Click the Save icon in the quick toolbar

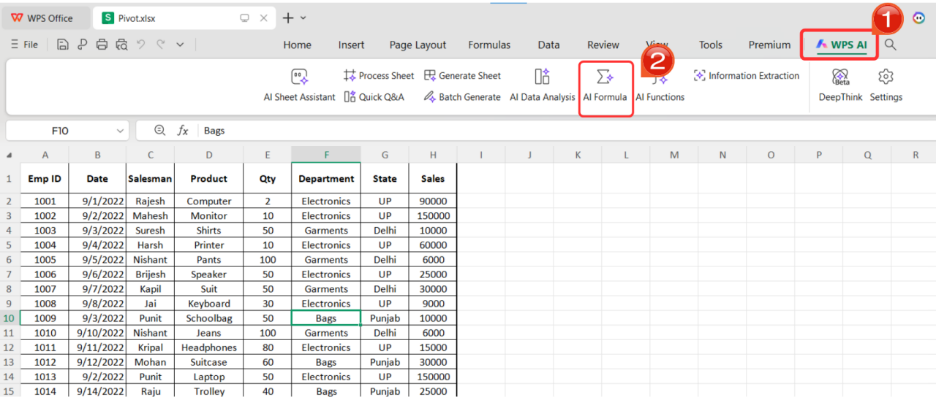pyautogui.click(x=63, y=44)
